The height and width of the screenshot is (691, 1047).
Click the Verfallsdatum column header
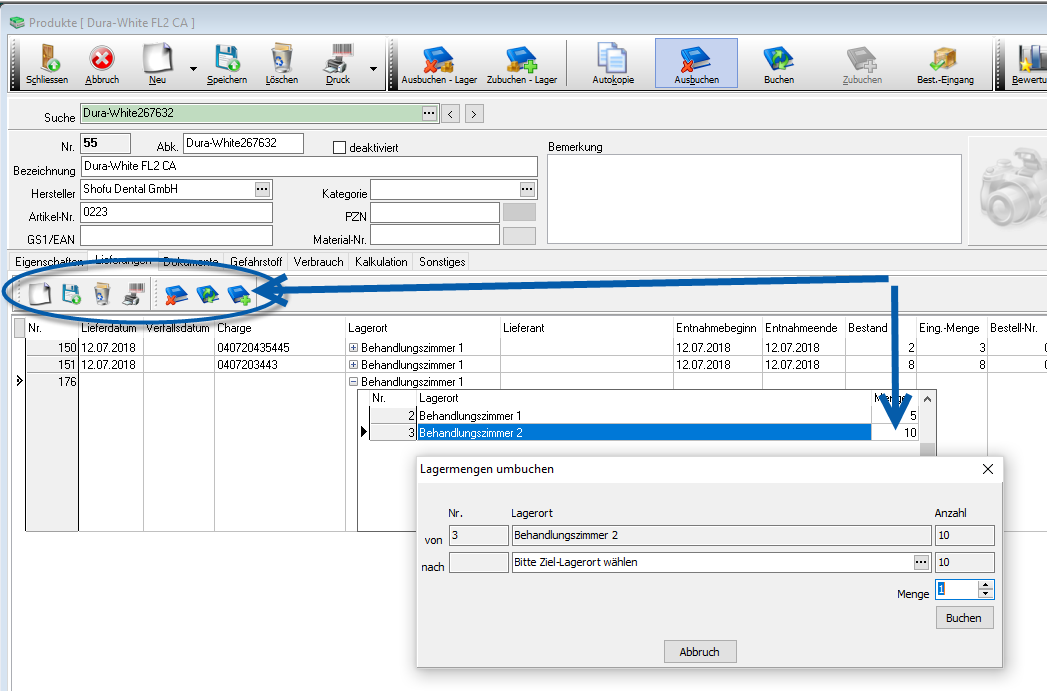pyautogui.click(x=178, y=328)
